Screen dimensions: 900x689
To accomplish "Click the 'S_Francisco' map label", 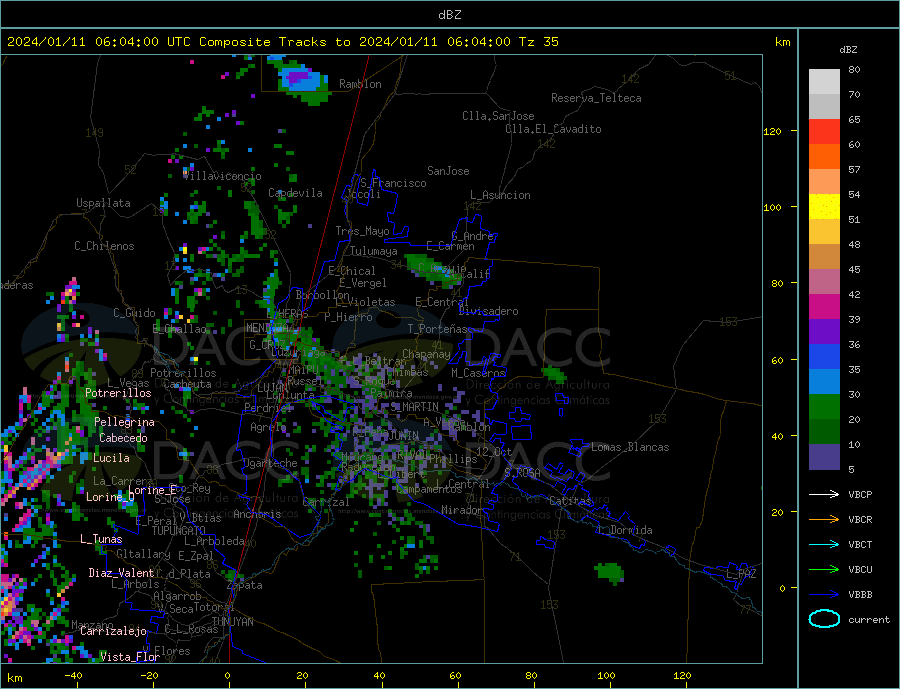I will click(393, 183).
